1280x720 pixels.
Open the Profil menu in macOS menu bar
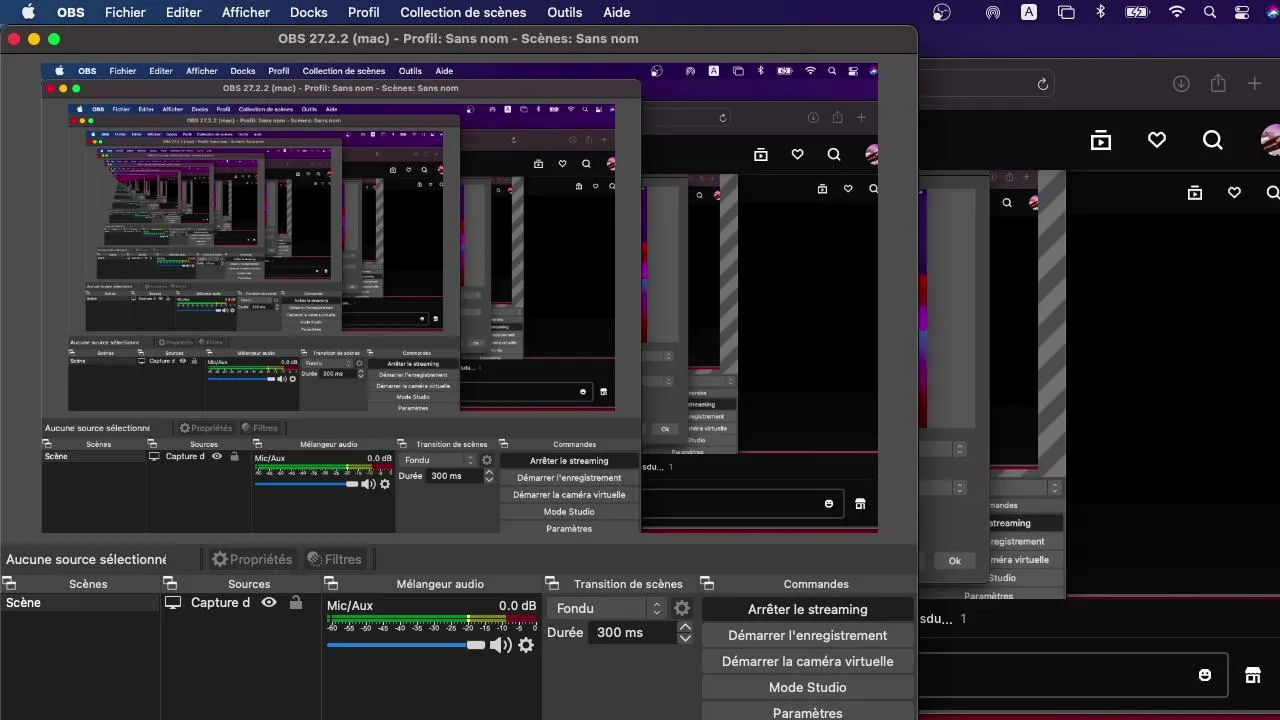(x=364, y=12)
